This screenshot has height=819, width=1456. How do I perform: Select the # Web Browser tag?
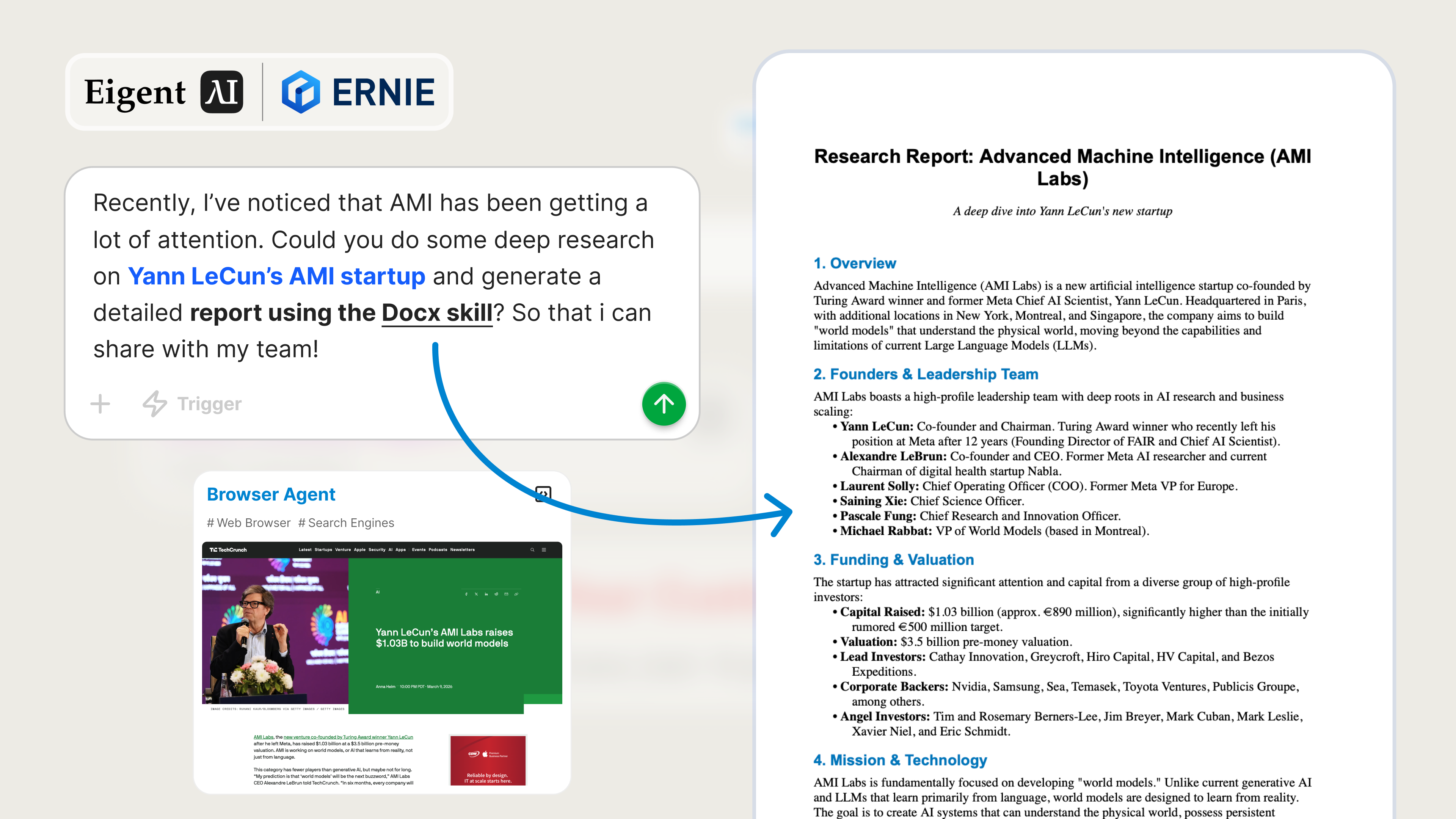pyautogui.click(x=249, y=523)
